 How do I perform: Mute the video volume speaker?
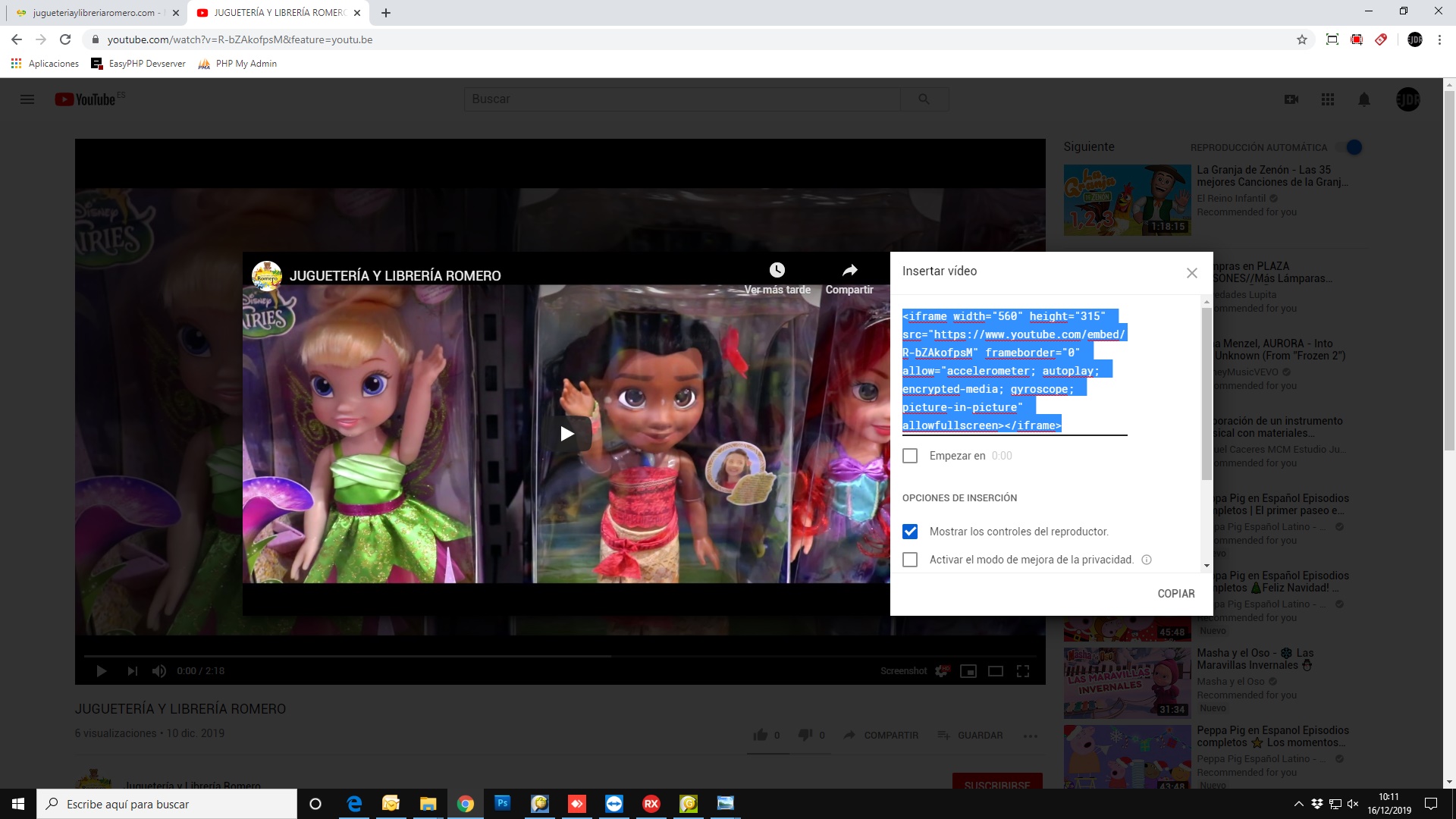point(159,671)
